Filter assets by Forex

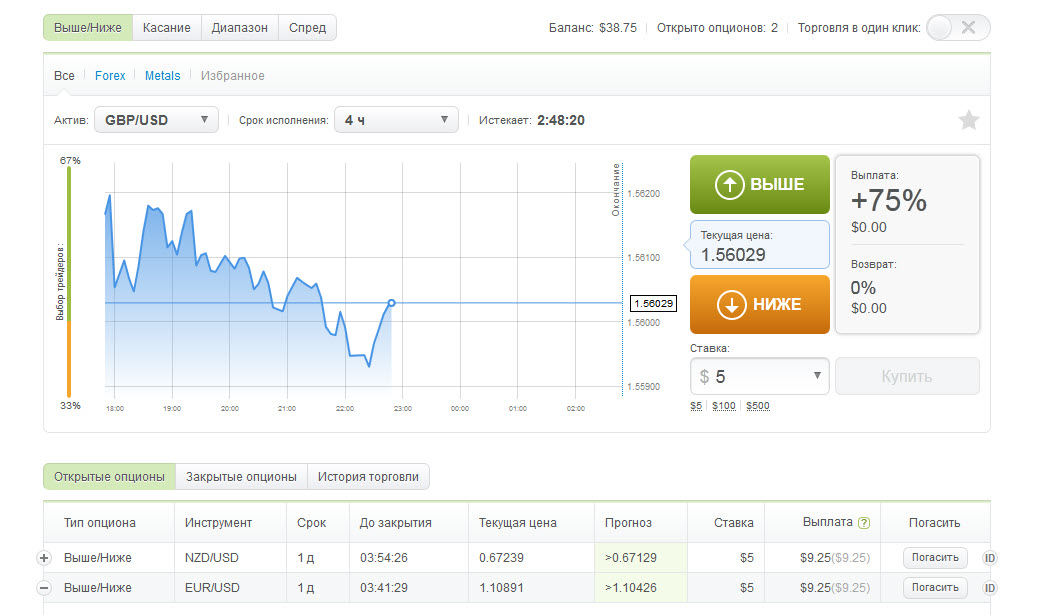click(110, 76)
